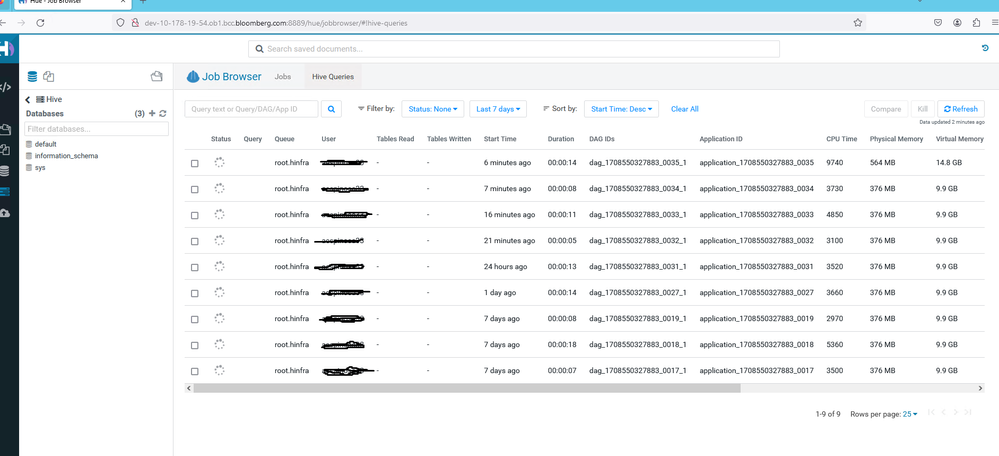
Task: Click the insecure padlock icon in address bar
Action: [x=134, y=22]
